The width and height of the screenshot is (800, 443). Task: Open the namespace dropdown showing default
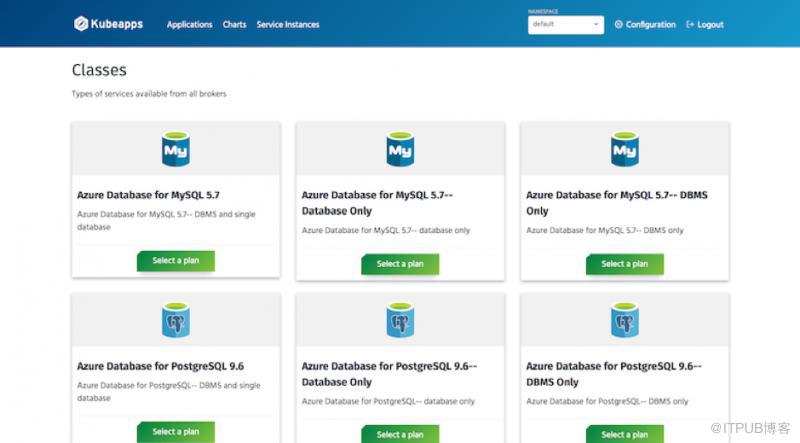click(566, 24)
